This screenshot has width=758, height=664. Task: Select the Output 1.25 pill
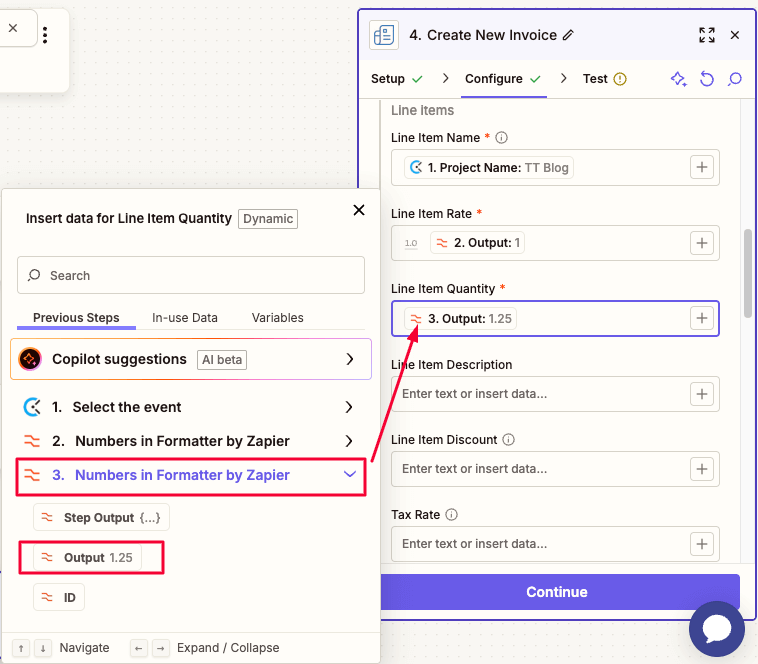(87, 558)
